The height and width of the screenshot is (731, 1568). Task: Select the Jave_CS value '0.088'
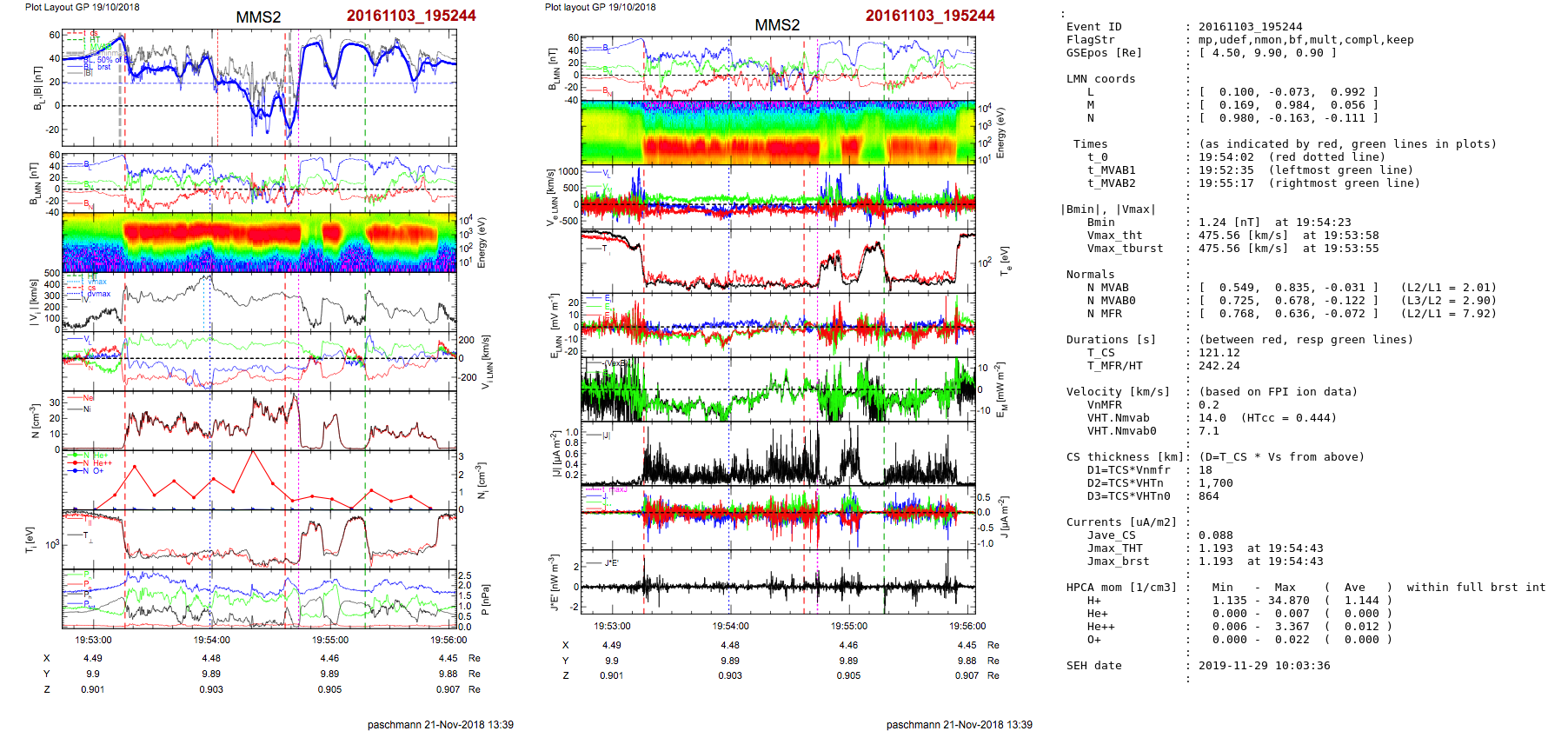click(1215, 535)
